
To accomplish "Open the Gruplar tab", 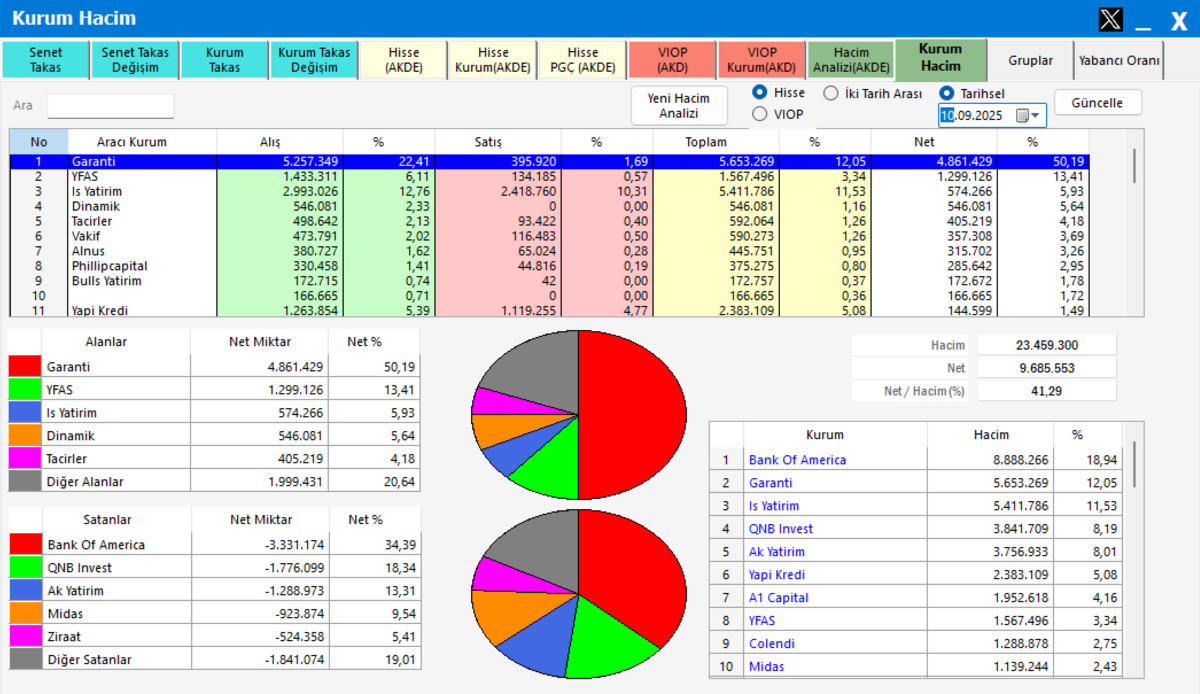I will (1030, 60).
